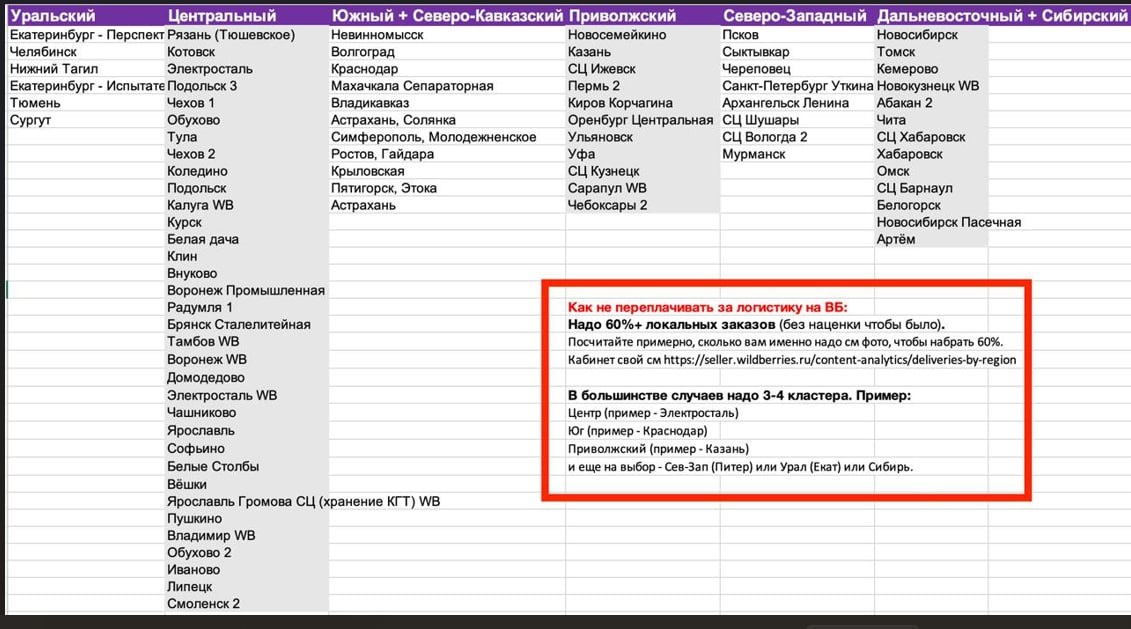The height and width of the screenshot is (629, 1131).
Task: Click the Новокузнецк WB cell
Action: (931, 86)
